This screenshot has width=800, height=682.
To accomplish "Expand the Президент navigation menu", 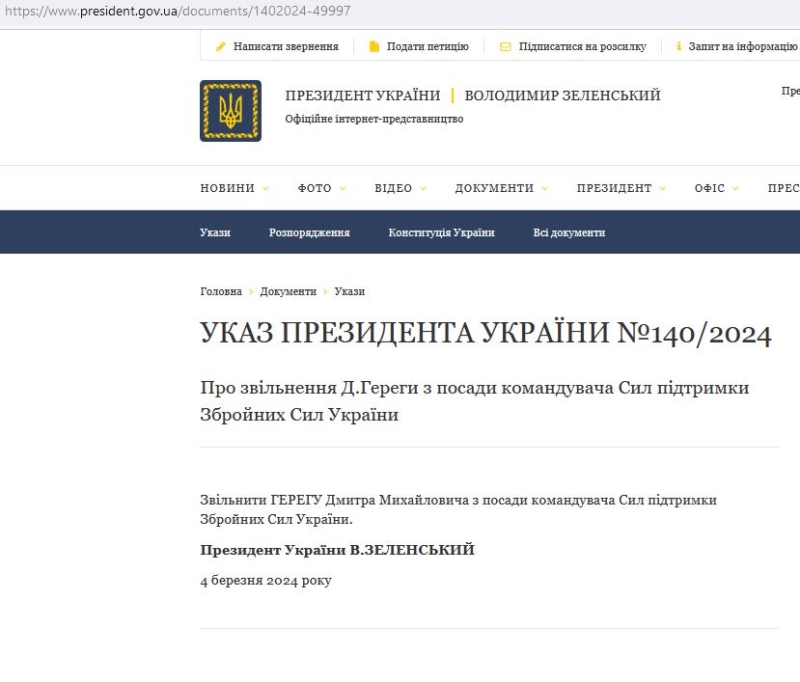I will pos(620,188).
